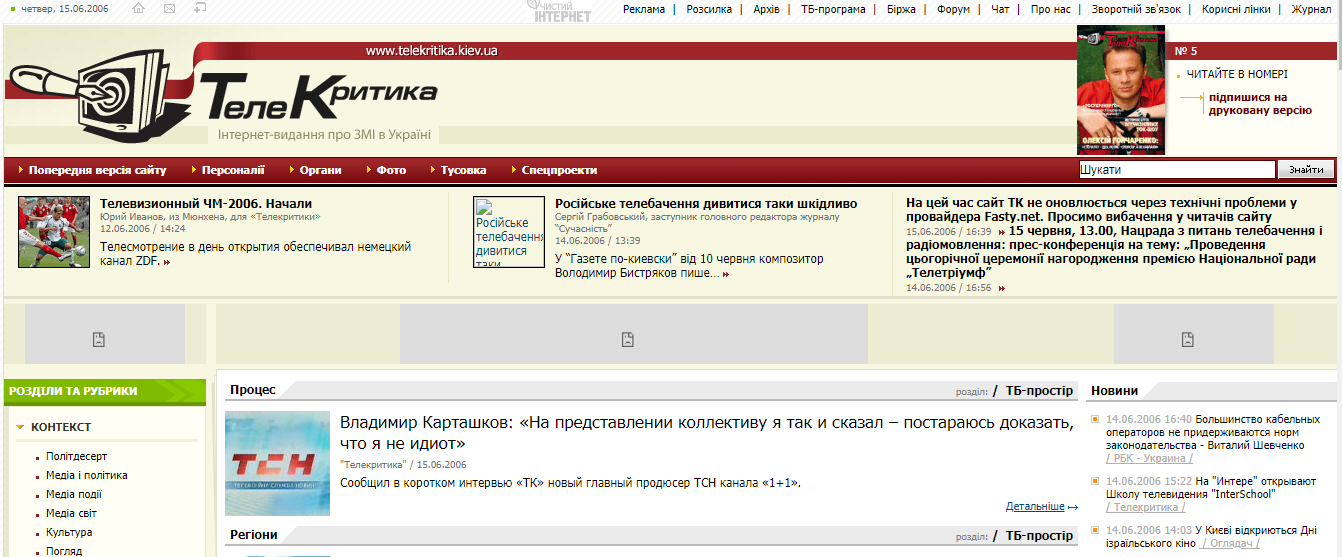Open Погляд in the sidebar

tap(64, 550)
